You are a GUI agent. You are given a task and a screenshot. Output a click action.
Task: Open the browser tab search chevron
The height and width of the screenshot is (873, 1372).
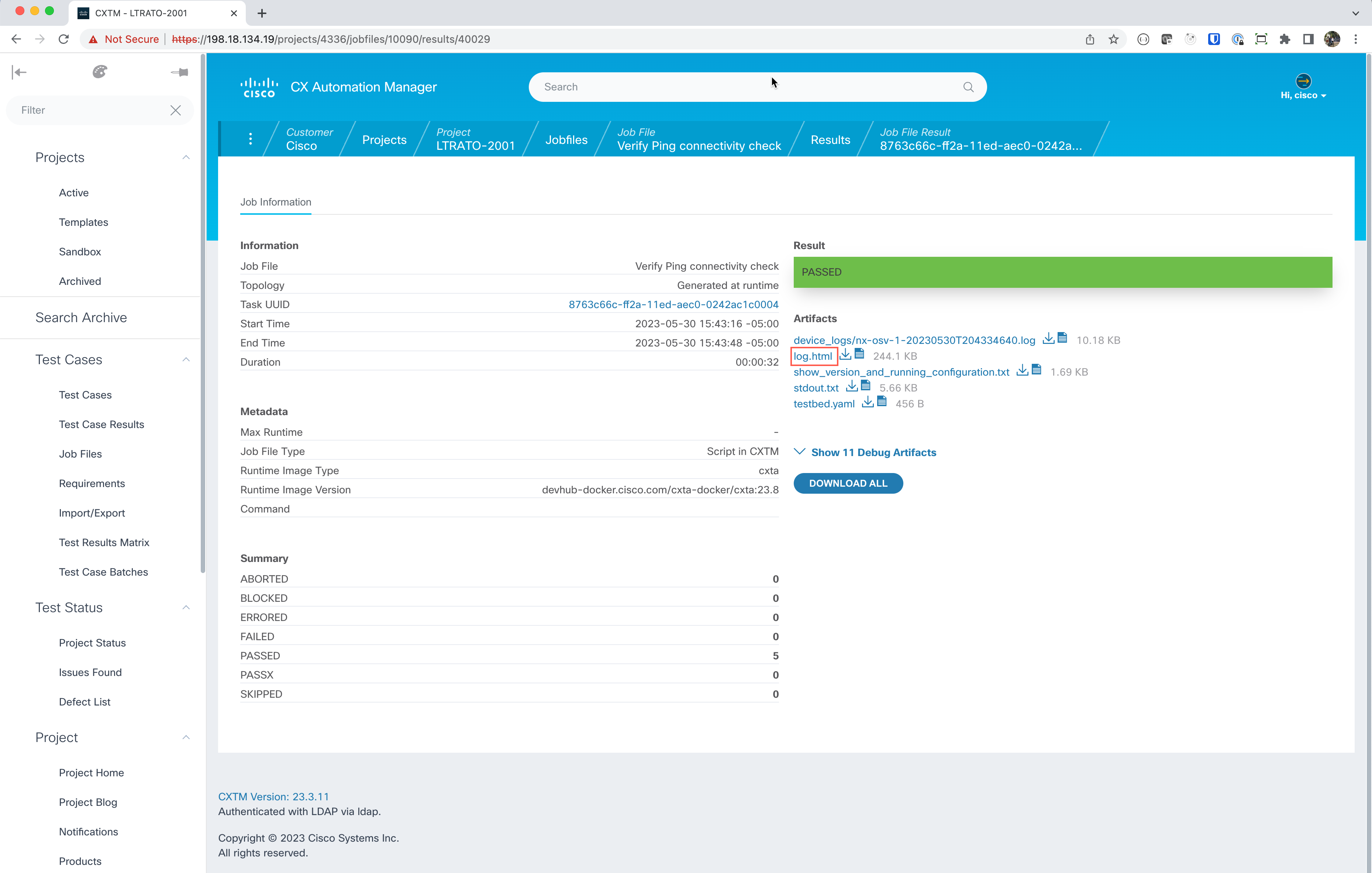click(1355, 13)
